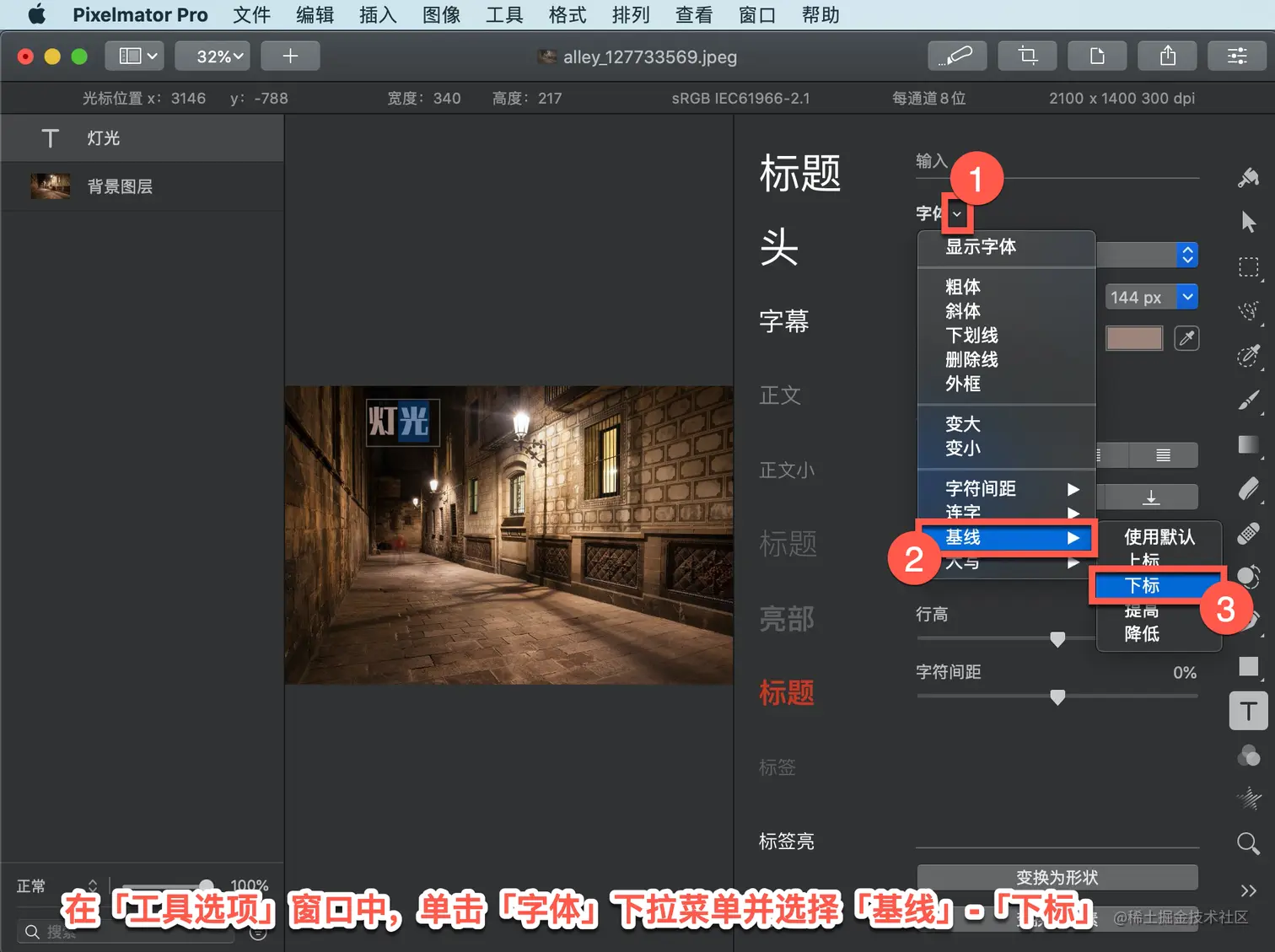Screen dimensions: 1275x952
Task: Click the 字体 options chevron
Action: pos(956,214)
